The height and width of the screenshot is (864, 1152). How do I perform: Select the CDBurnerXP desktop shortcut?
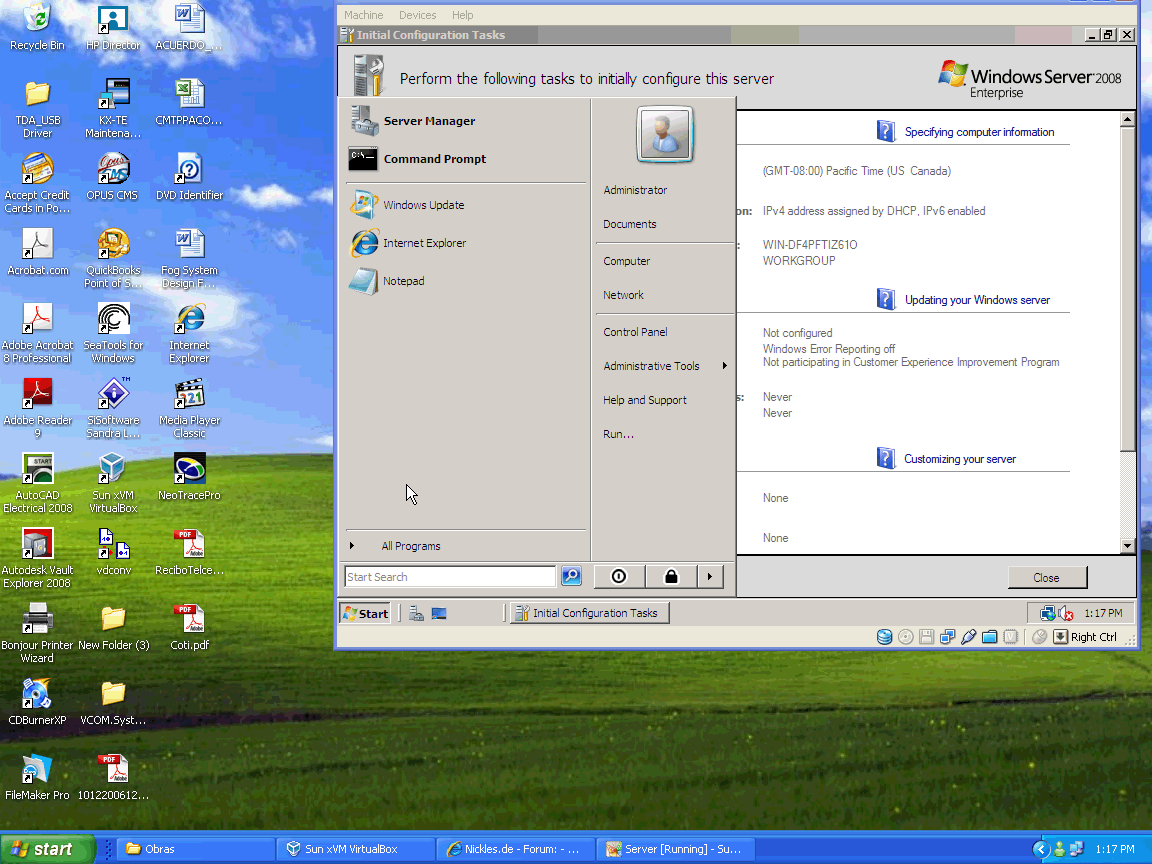coord(37,702)
